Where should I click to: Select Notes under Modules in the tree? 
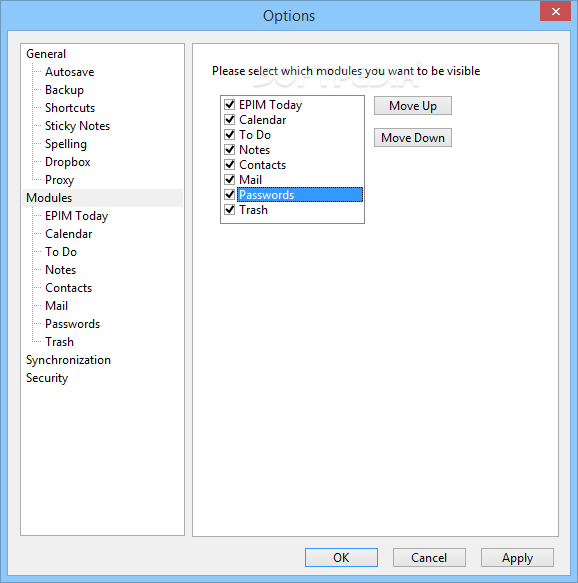pyautogui.click(x=60, y=270)
